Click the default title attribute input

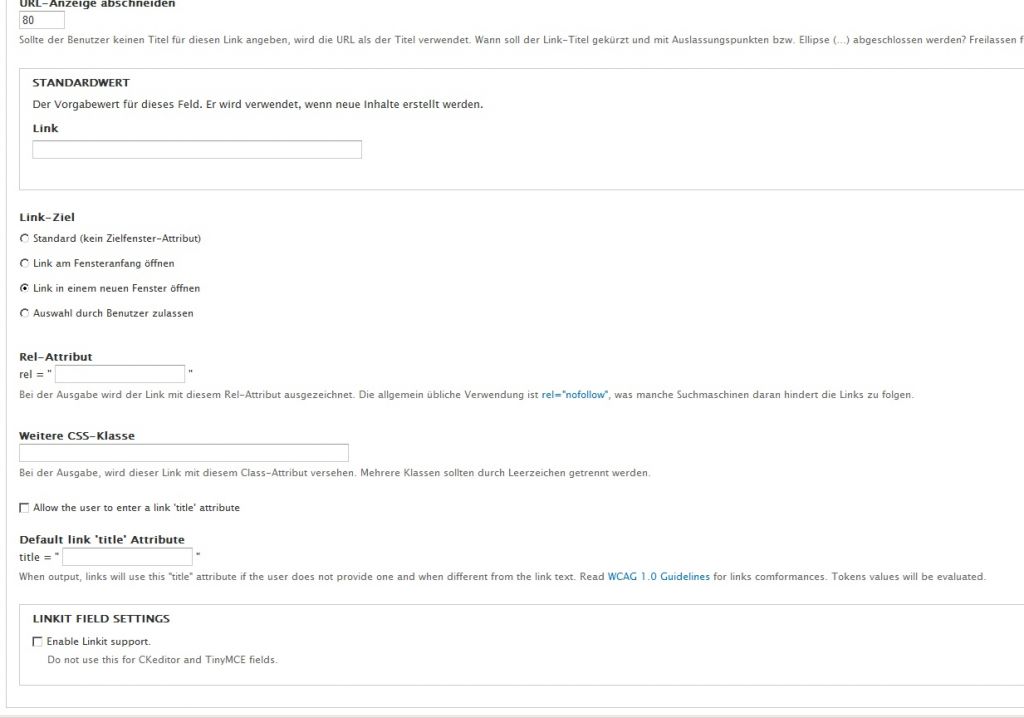pyautogui.click(x=127, y=557)
